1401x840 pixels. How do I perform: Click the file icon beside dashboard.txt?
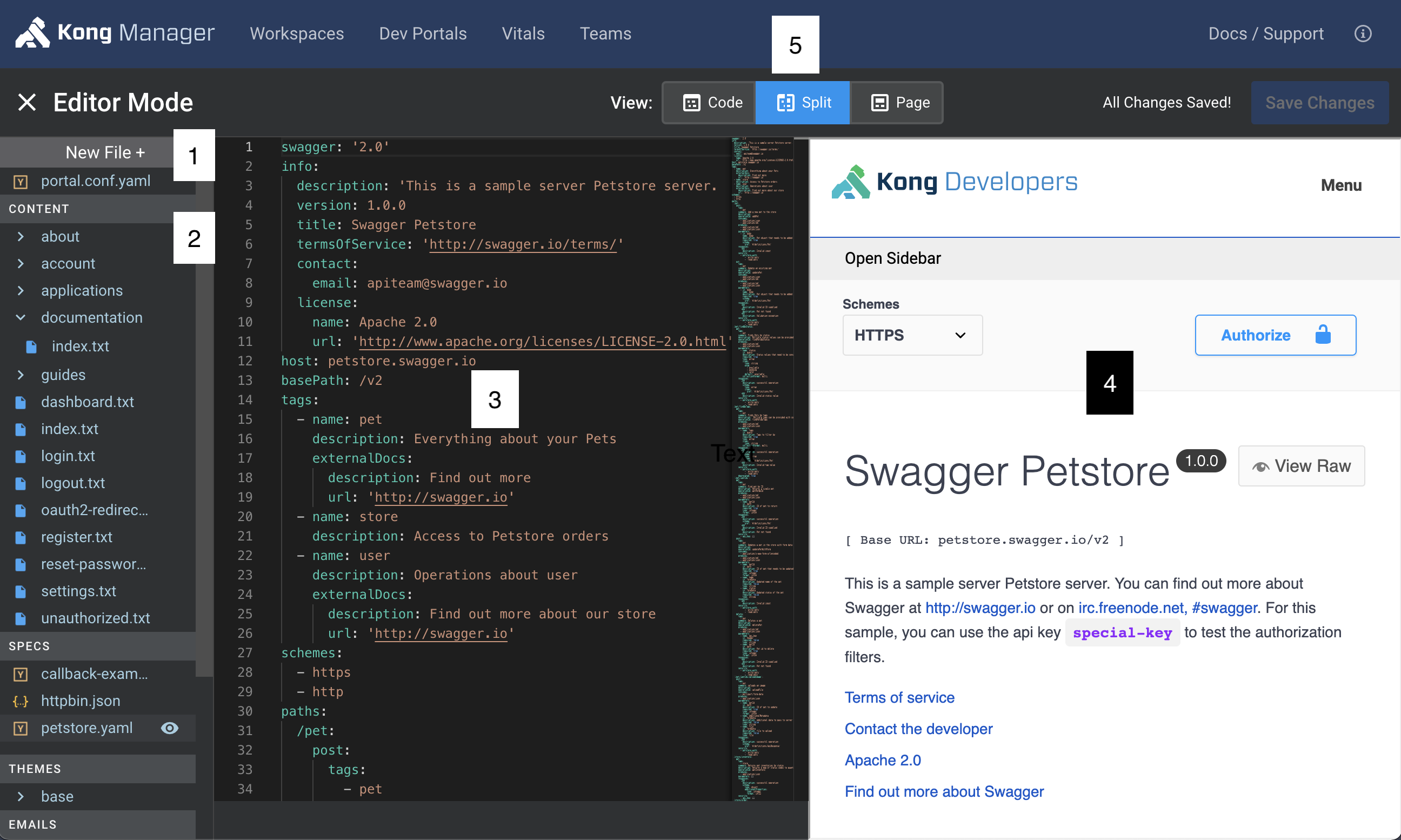pos(21,402)
